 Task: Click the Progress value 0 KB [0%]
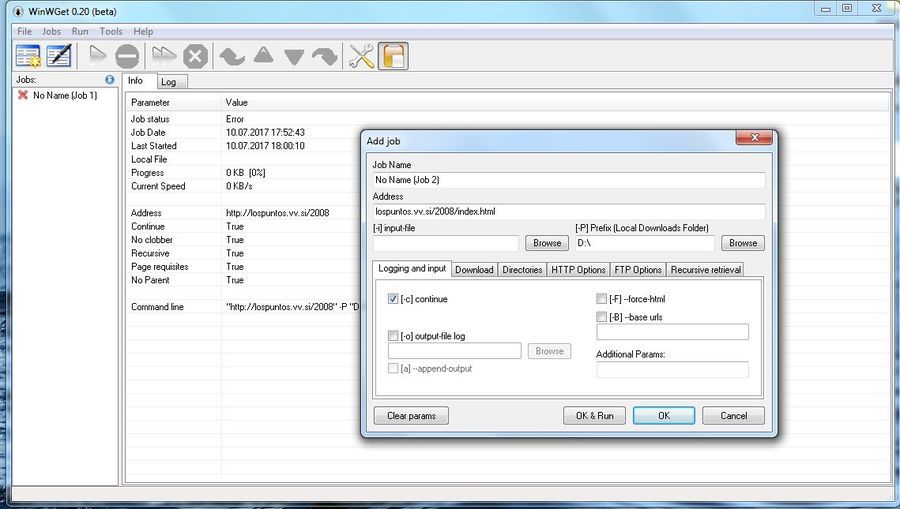pyautogui.click(x=246, y=173)
